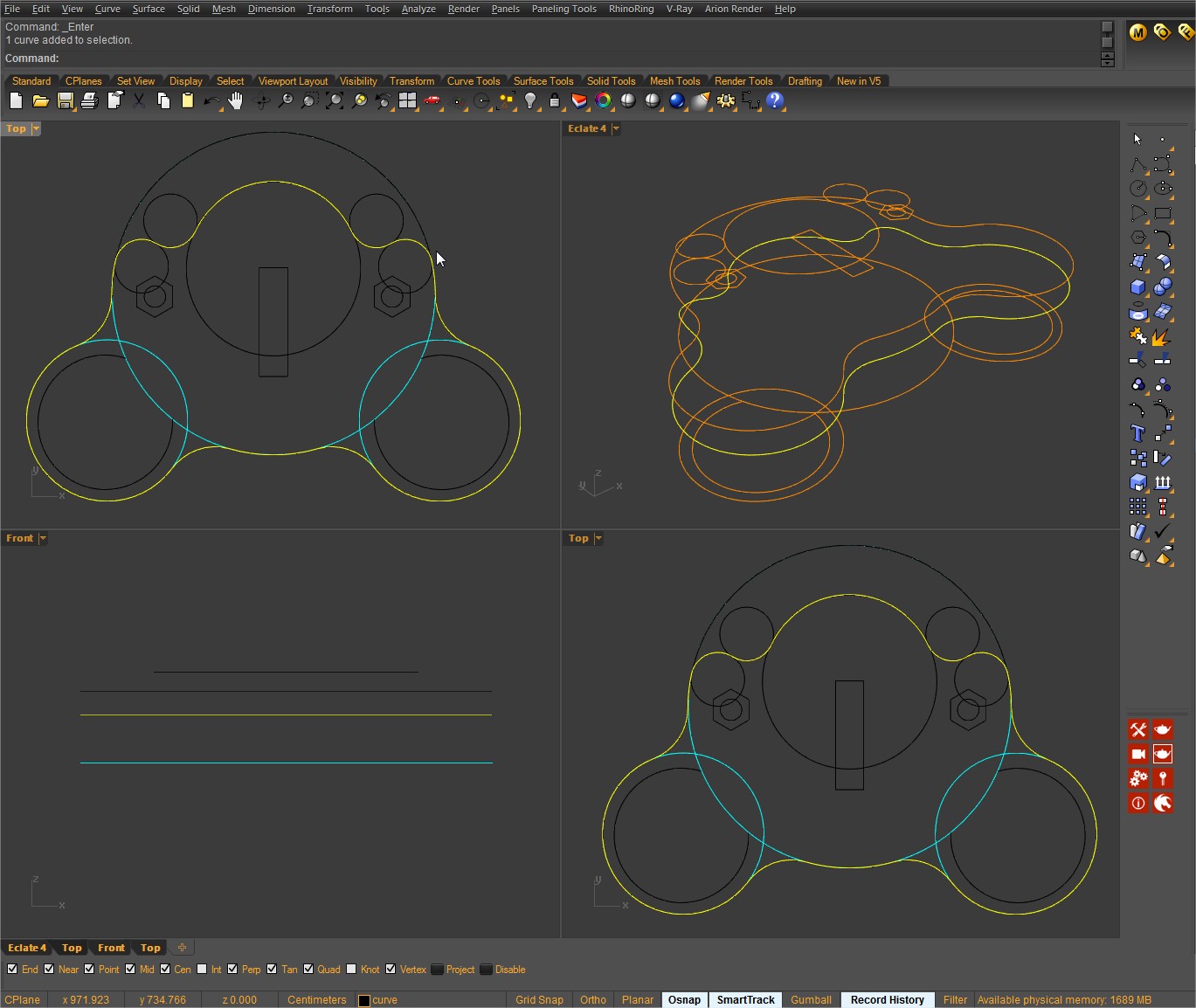Select the Polyline tool in sidebar
The height and width of the screenshot is (1008, 1196).
pos(1137,164)
